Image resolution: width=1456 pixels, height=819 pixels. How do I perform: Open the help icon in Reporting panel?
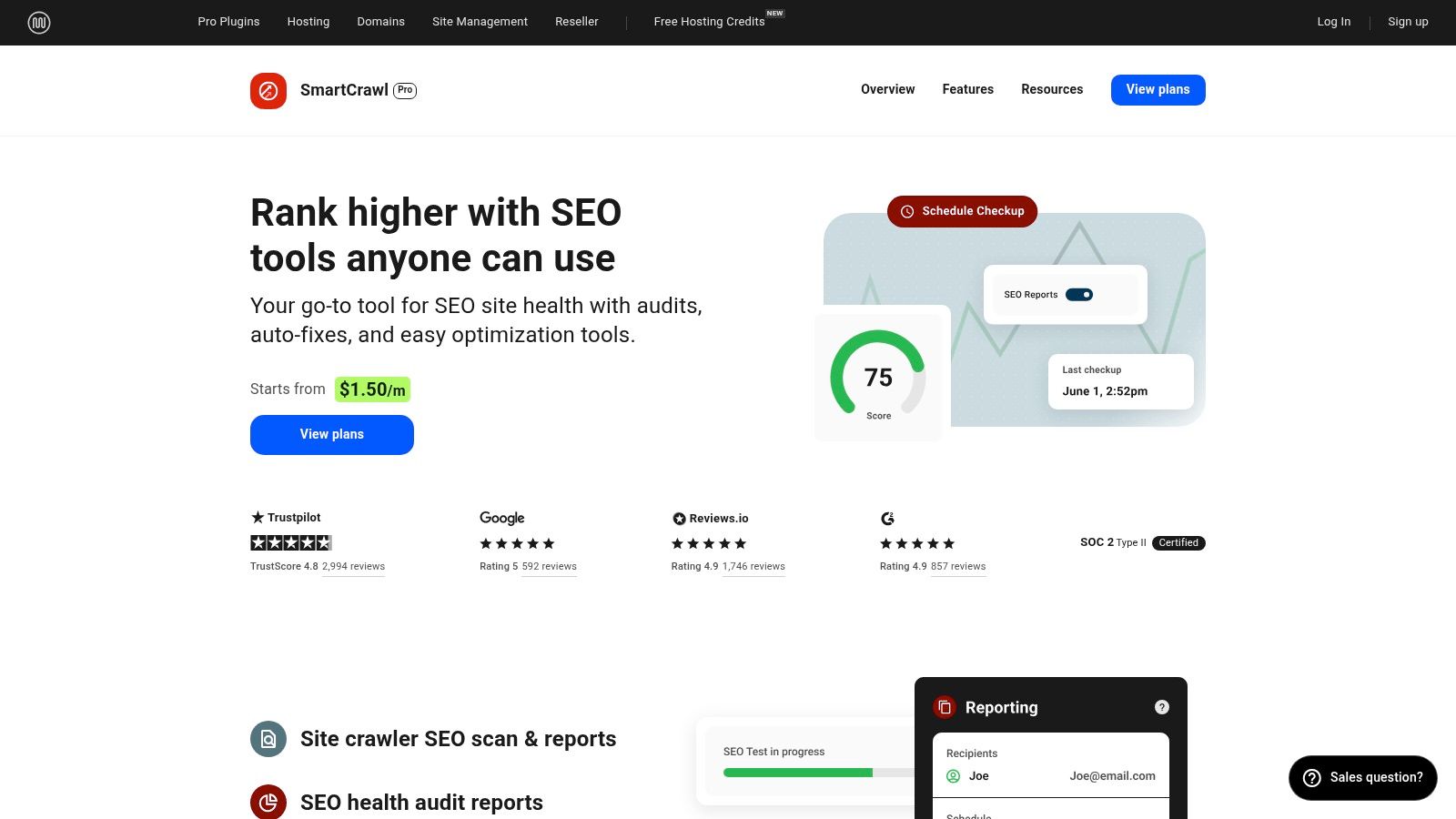(1161, 706)
